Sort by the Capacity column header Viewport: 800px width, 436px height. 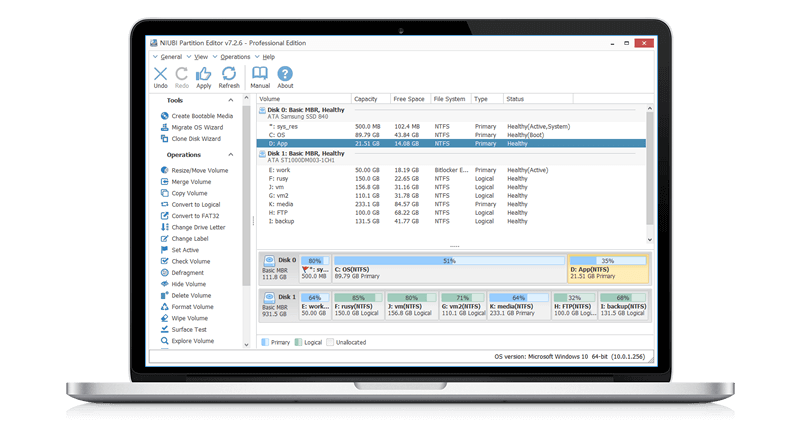(370, 99)
